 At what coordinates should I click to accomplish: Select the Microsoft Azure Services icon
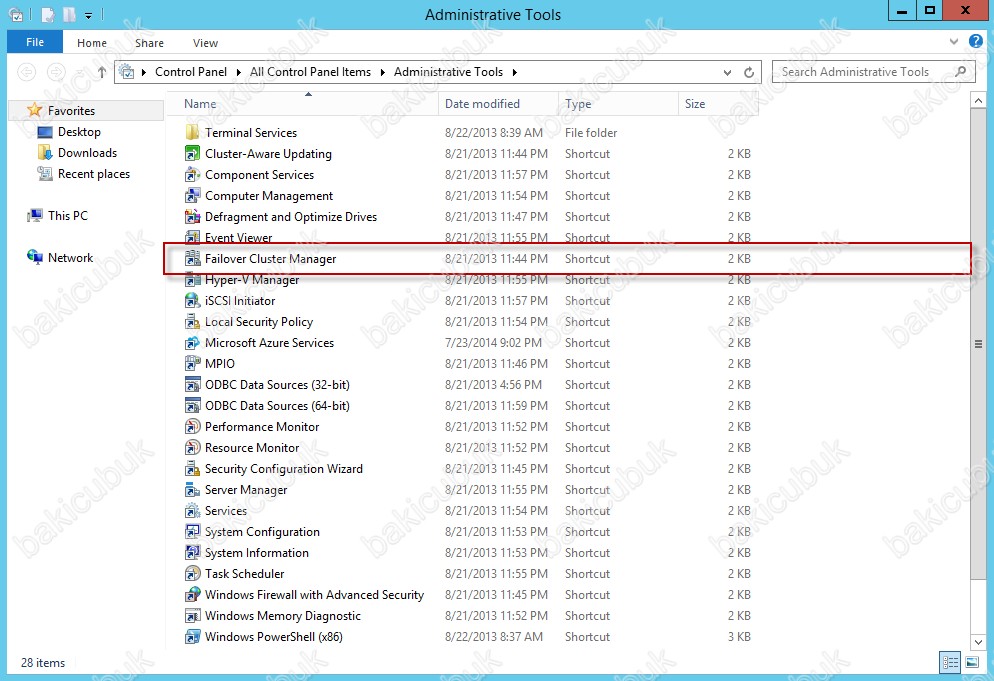coord(192,342)
